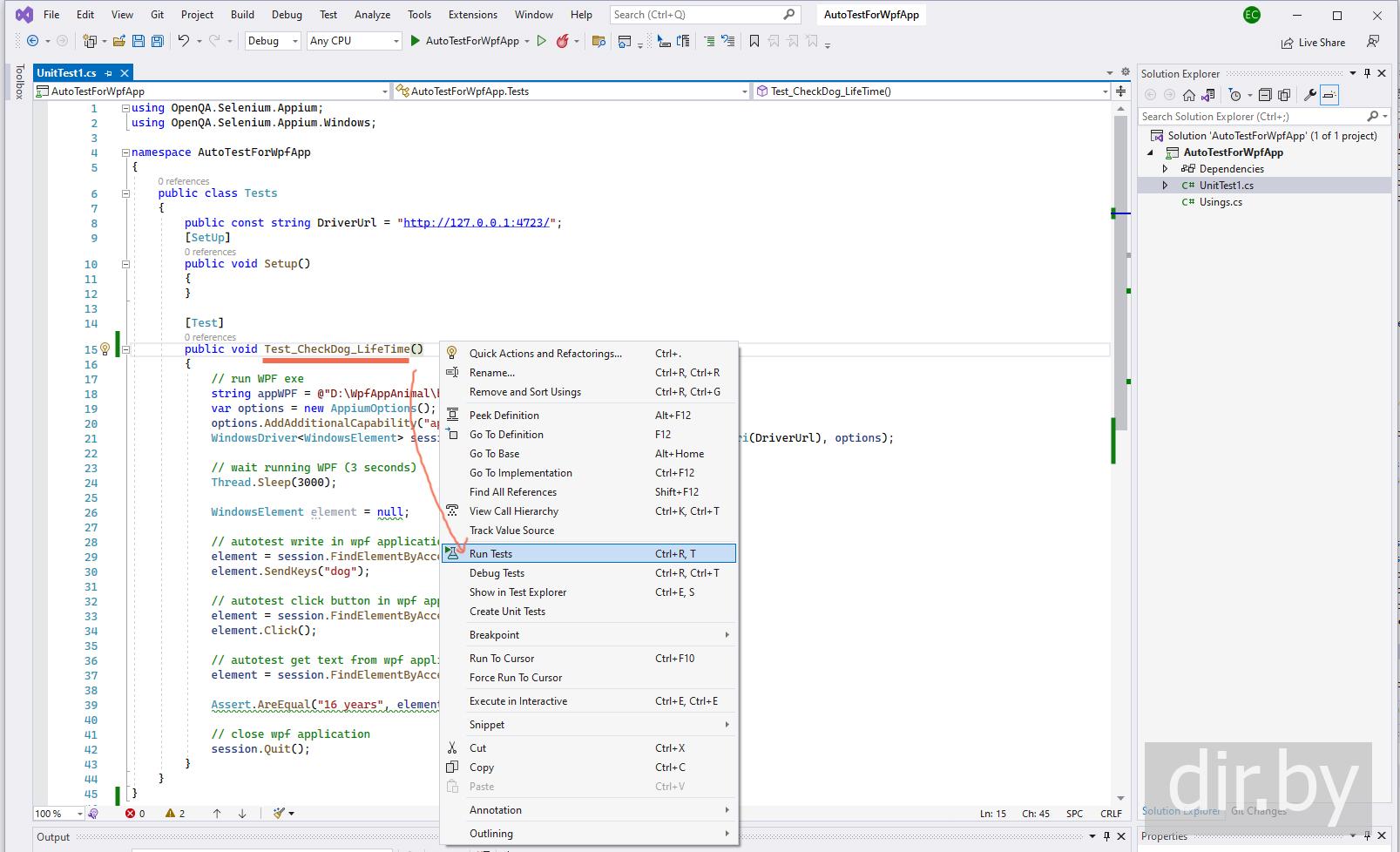Open Properties wrench icon in Solution Explorer
This screenshot has height=852, width=1400.
1309,95
